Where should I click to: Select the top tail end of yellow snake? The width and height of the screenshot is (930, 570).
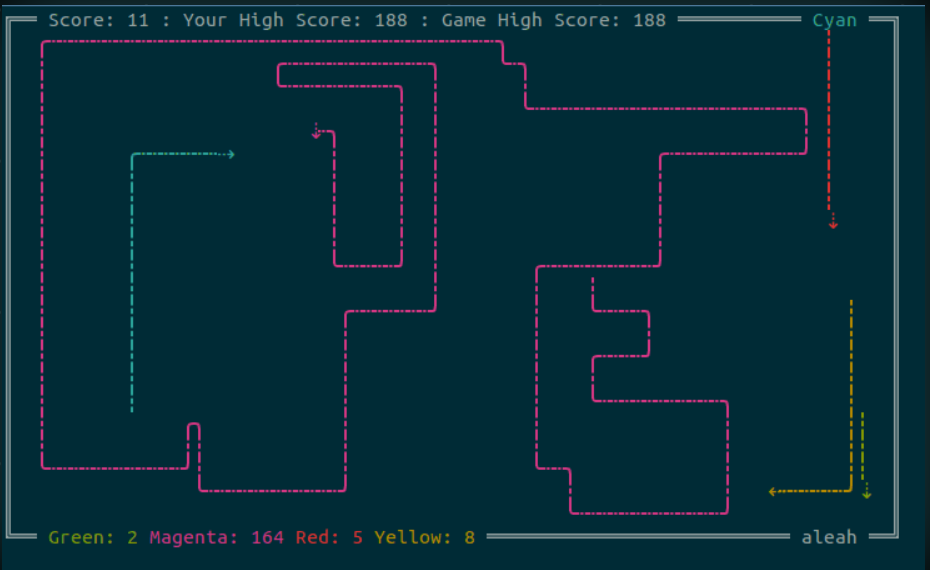tap(851, 301)
